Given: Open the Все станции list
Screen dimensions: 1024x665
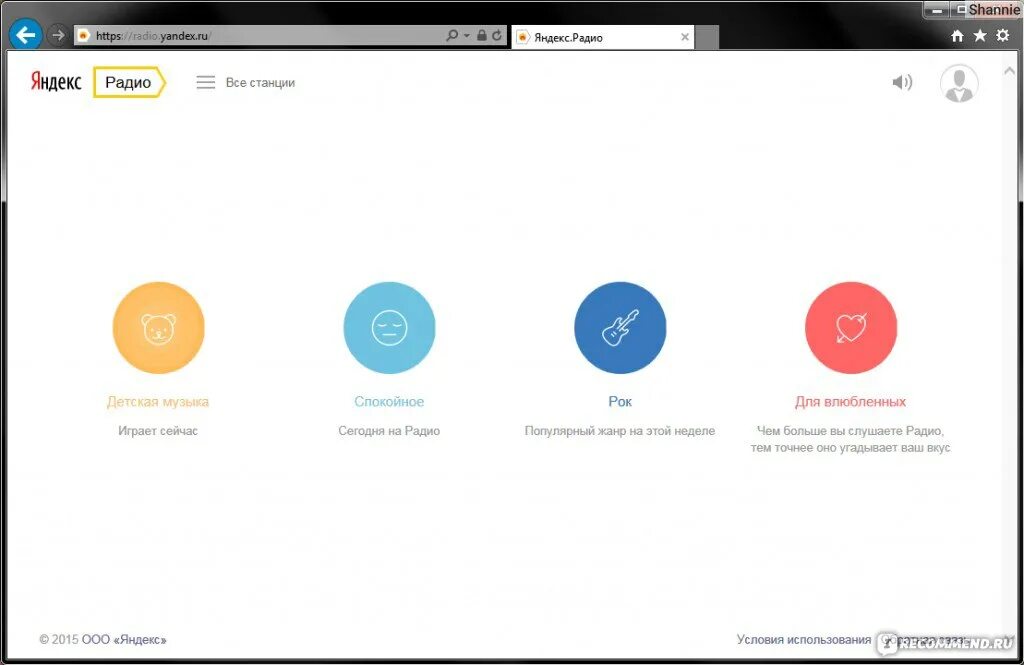Looking at the screenshot, I should point(260,83).
